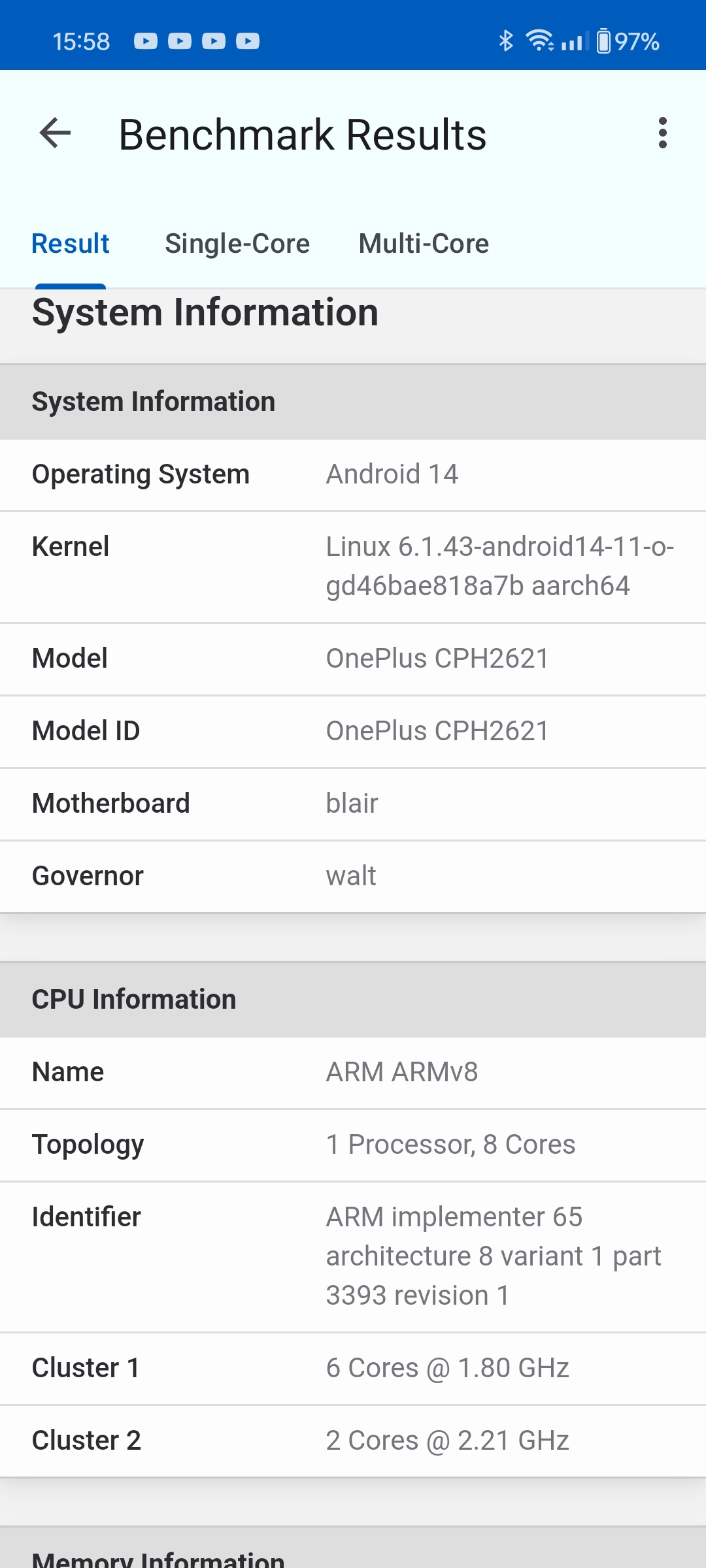The width and height of the screenshot is (706, 1568).
Task: Tap the CPU Topology row
Action: click(353, 1145)
